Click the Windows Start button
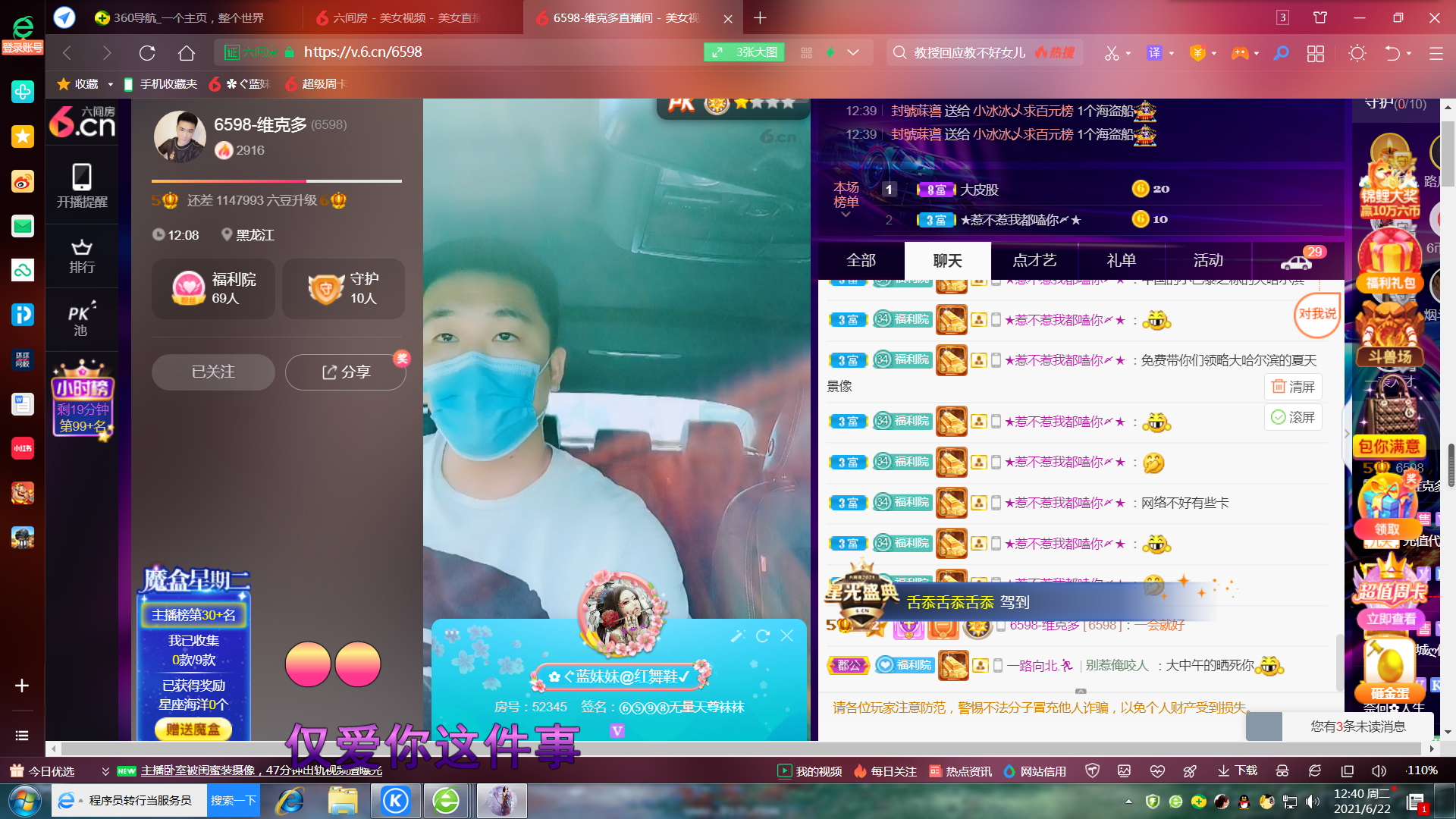Screen dimensions: 1456x819 click(24, 801)
